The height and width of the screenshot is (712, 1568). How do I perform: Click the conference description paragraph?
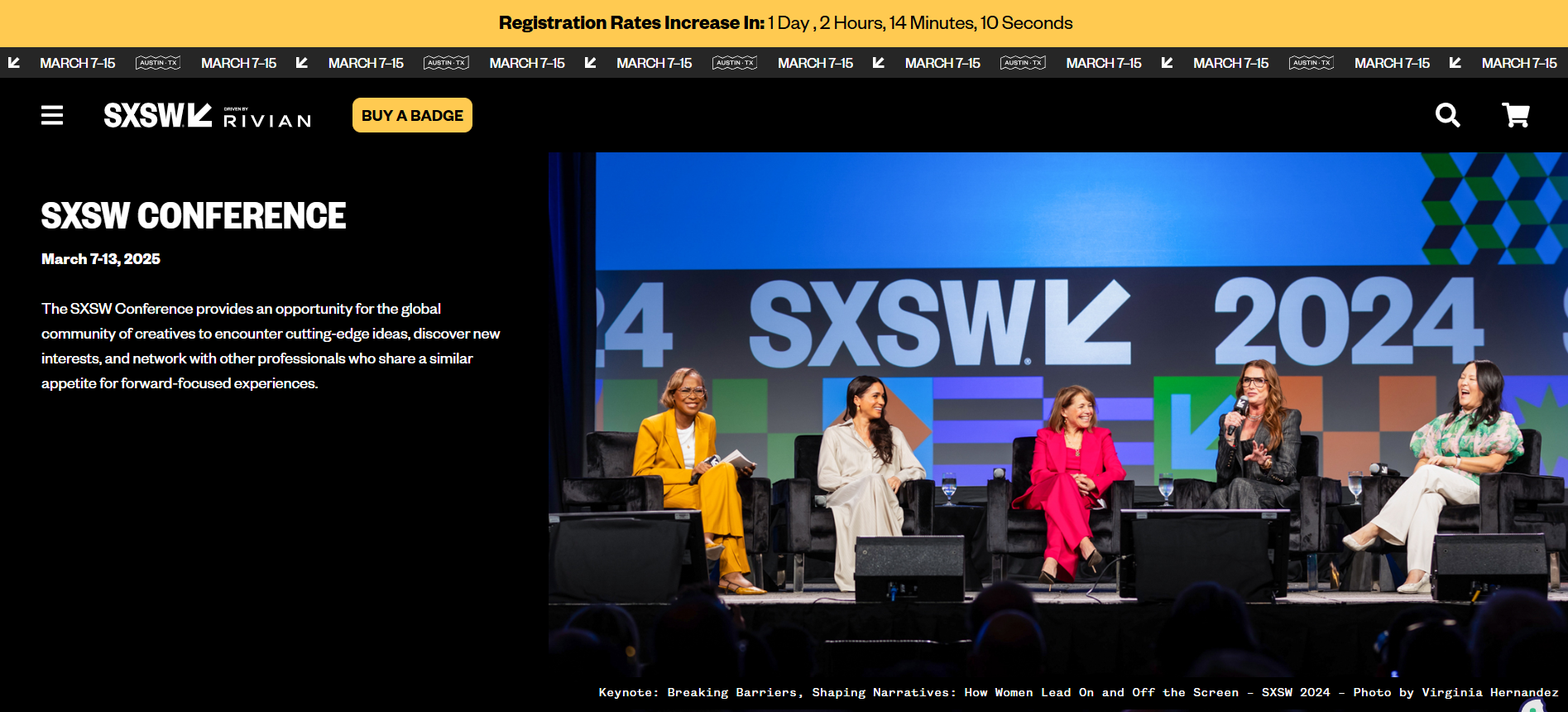(x=271, y=346)
